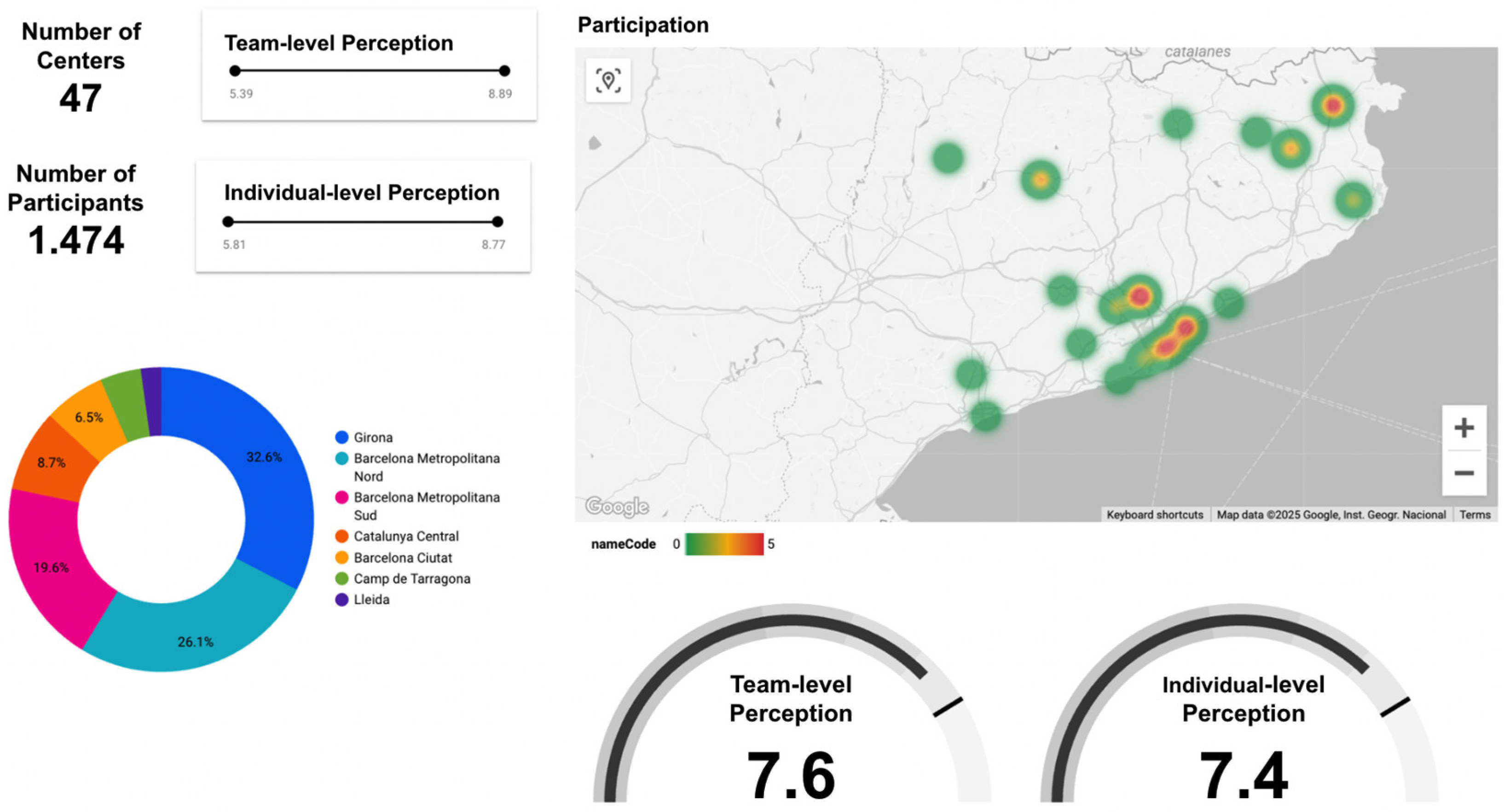This screenshot has width=1504, height=812.
Task: Click Barcelona Metropolitana Nord legend dot
Action: tap(341, 458)
